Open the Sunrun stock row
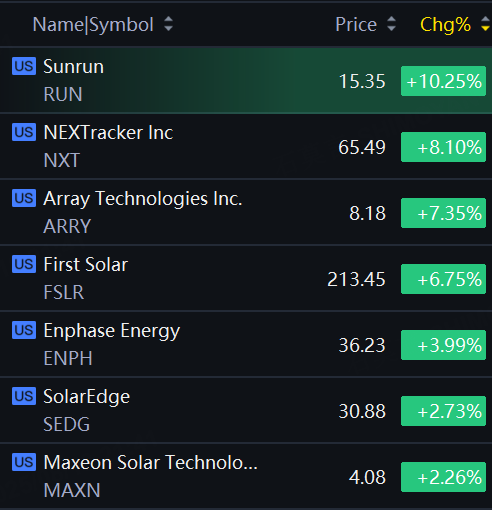Viewport: 492px width, 510px height. pyautogui.click(x=246, y=80)
